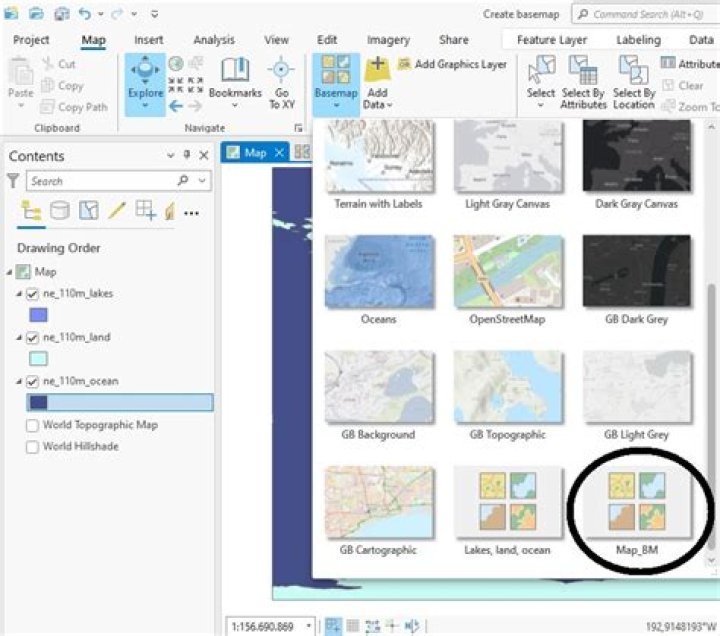Toggle snapping icon in map status bar
This screenshot has width=720, height=636.
point(333,625)
